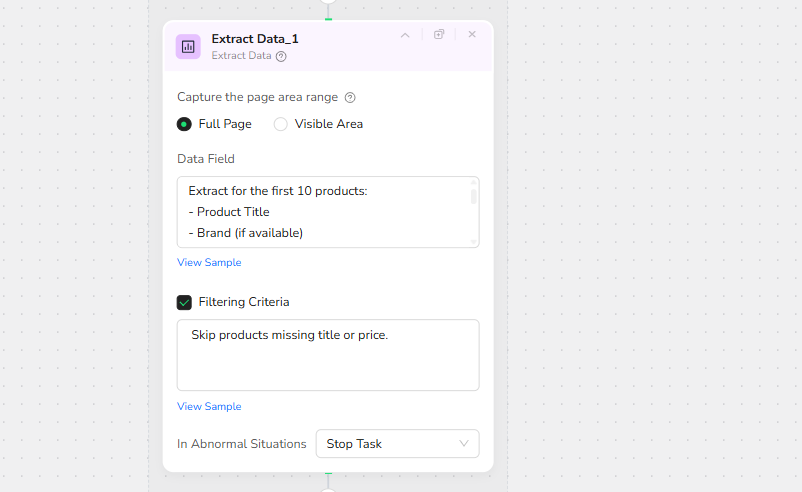Click the connector node above the card
The height and width of the screenshot is (492, 802).
click(x=328, y=3)
